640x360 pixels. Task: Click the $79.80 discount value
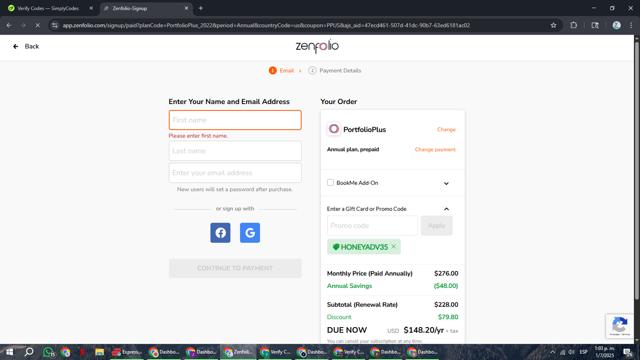[x=448, y=317]
